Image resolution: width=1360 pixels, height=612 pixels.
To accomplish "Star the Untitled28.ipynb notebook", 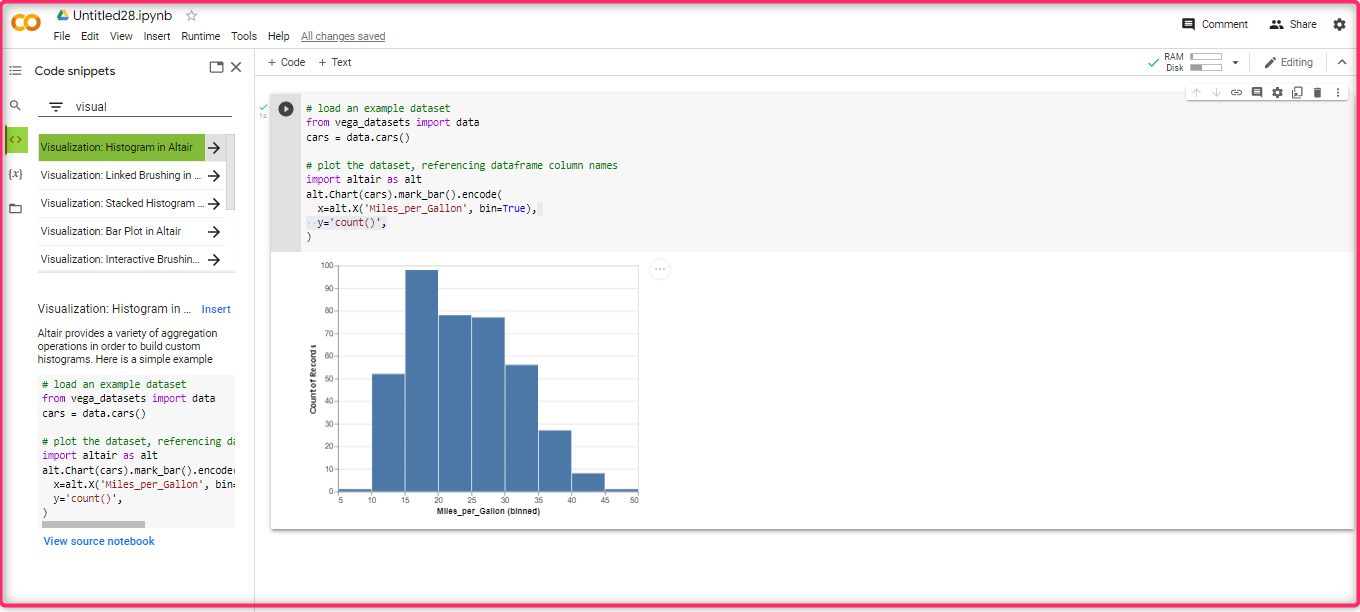I will (x=192, y=15).
